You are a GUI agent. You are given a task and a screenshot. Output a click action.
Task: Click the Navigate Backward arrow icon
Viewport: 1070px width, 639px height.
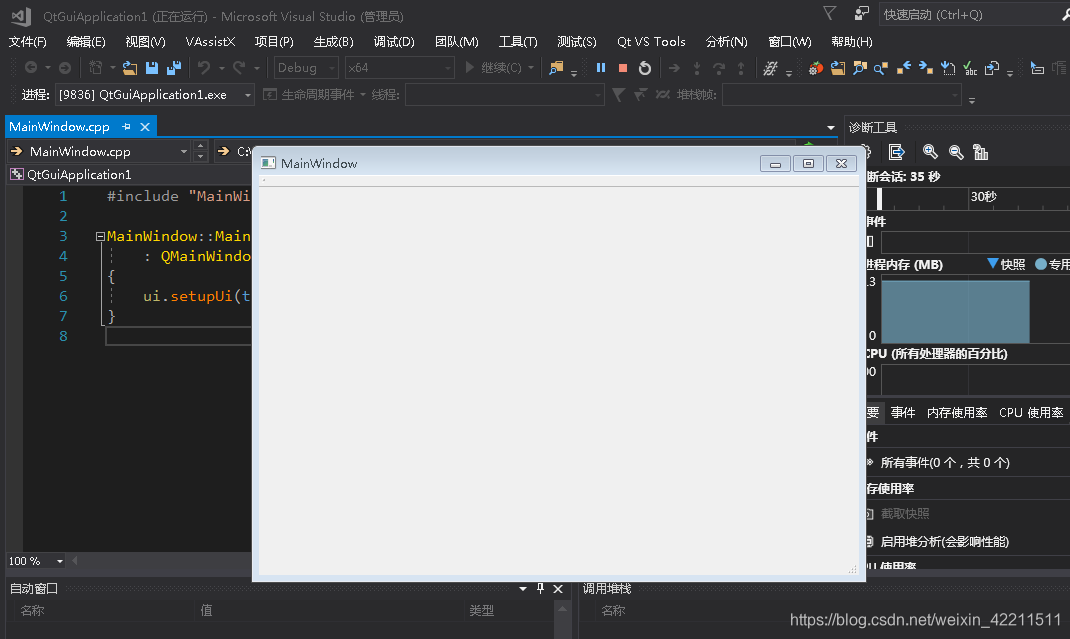point(31,68)
